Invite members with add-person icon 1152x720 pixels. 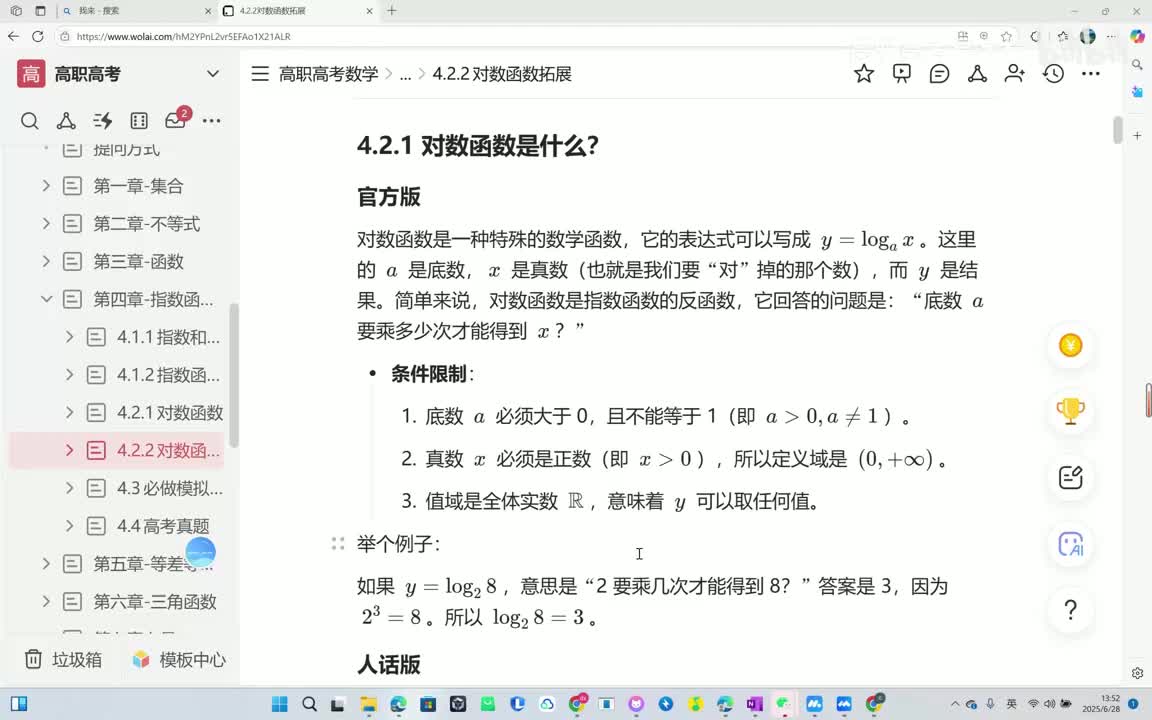click(x=1015, y=73)
